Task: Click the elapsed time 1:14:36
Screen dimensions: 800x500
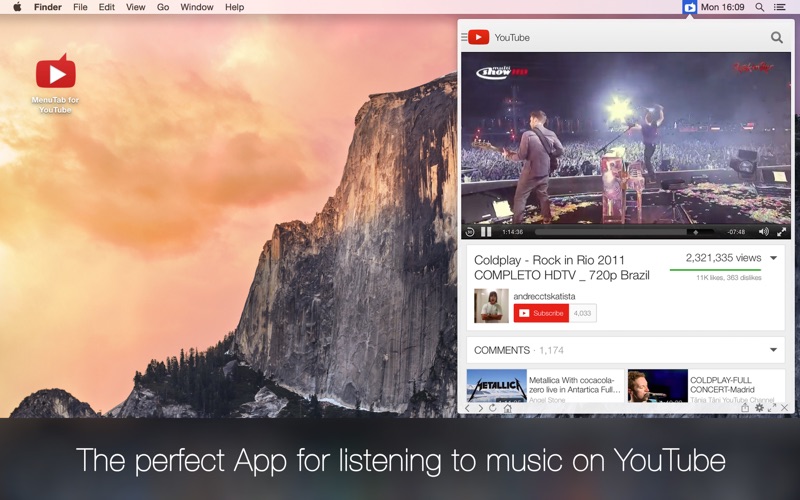Action: point(512,232)
